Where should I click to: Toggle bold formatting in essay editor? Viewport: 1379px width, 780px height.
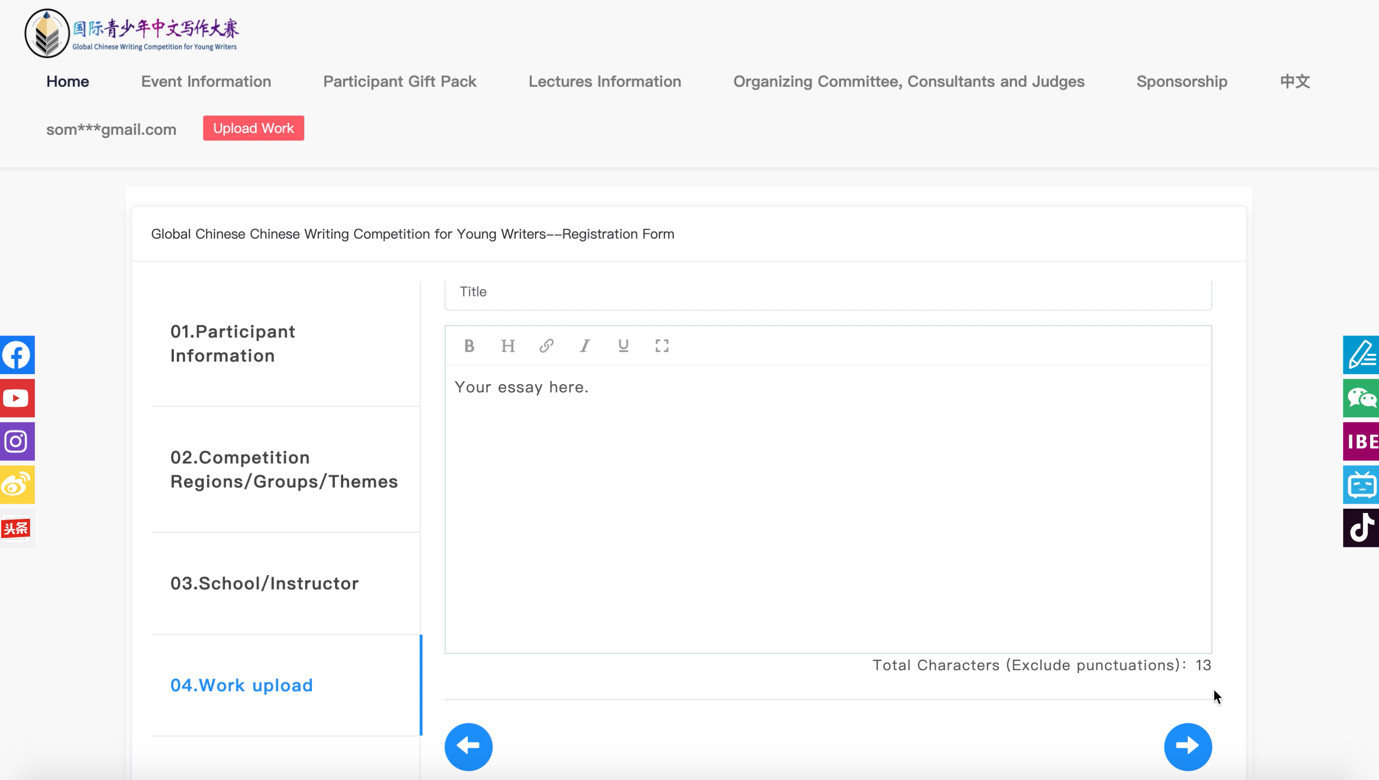coord(469,346)
